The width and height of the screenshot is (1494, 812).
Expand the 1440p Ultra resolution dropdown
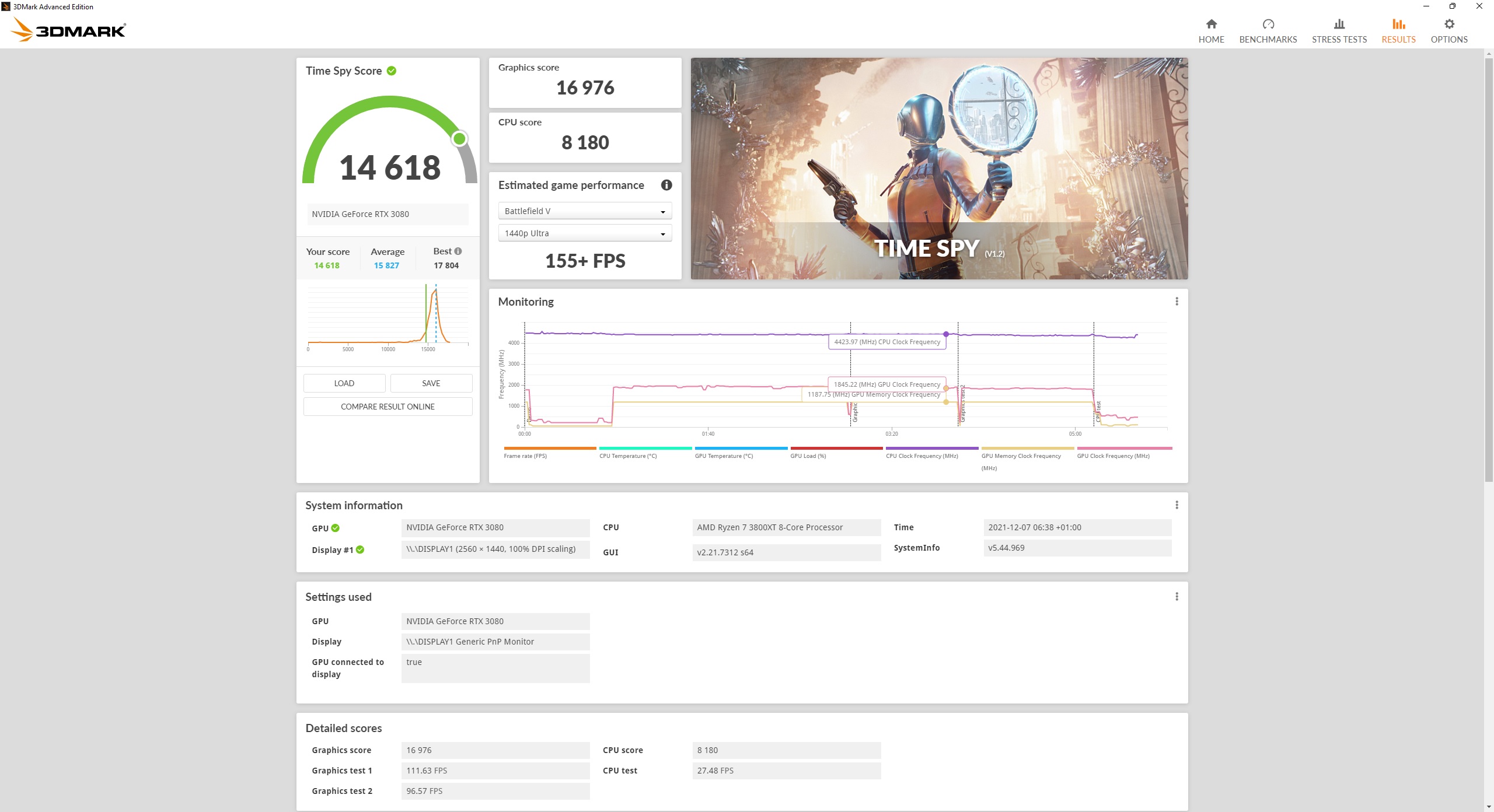pos(584,233)
